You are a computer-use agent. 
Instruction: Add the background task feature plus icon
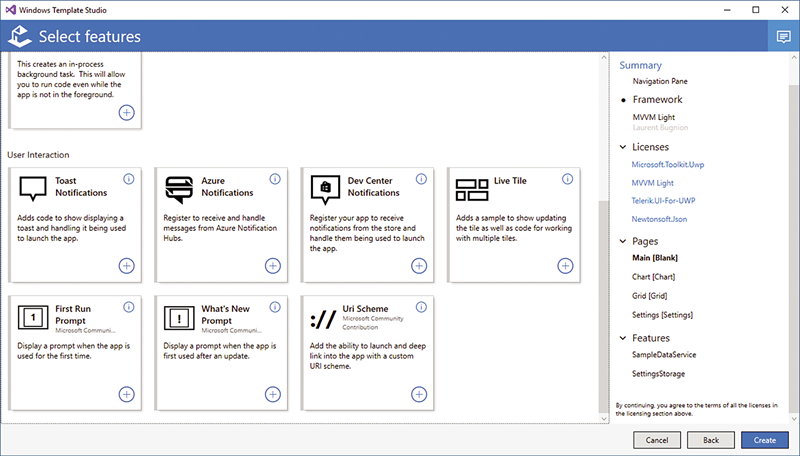click(127, 112)
